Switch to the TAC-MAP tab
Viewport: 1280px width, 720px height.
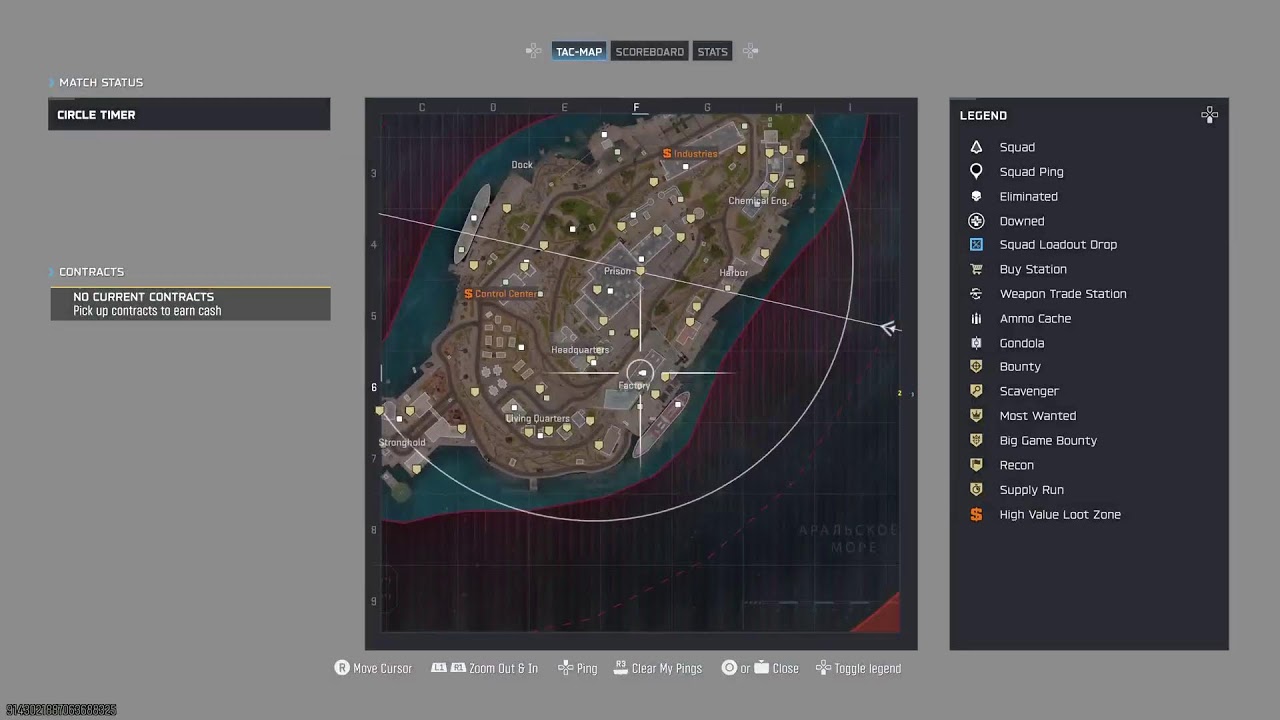click(579, 52)
